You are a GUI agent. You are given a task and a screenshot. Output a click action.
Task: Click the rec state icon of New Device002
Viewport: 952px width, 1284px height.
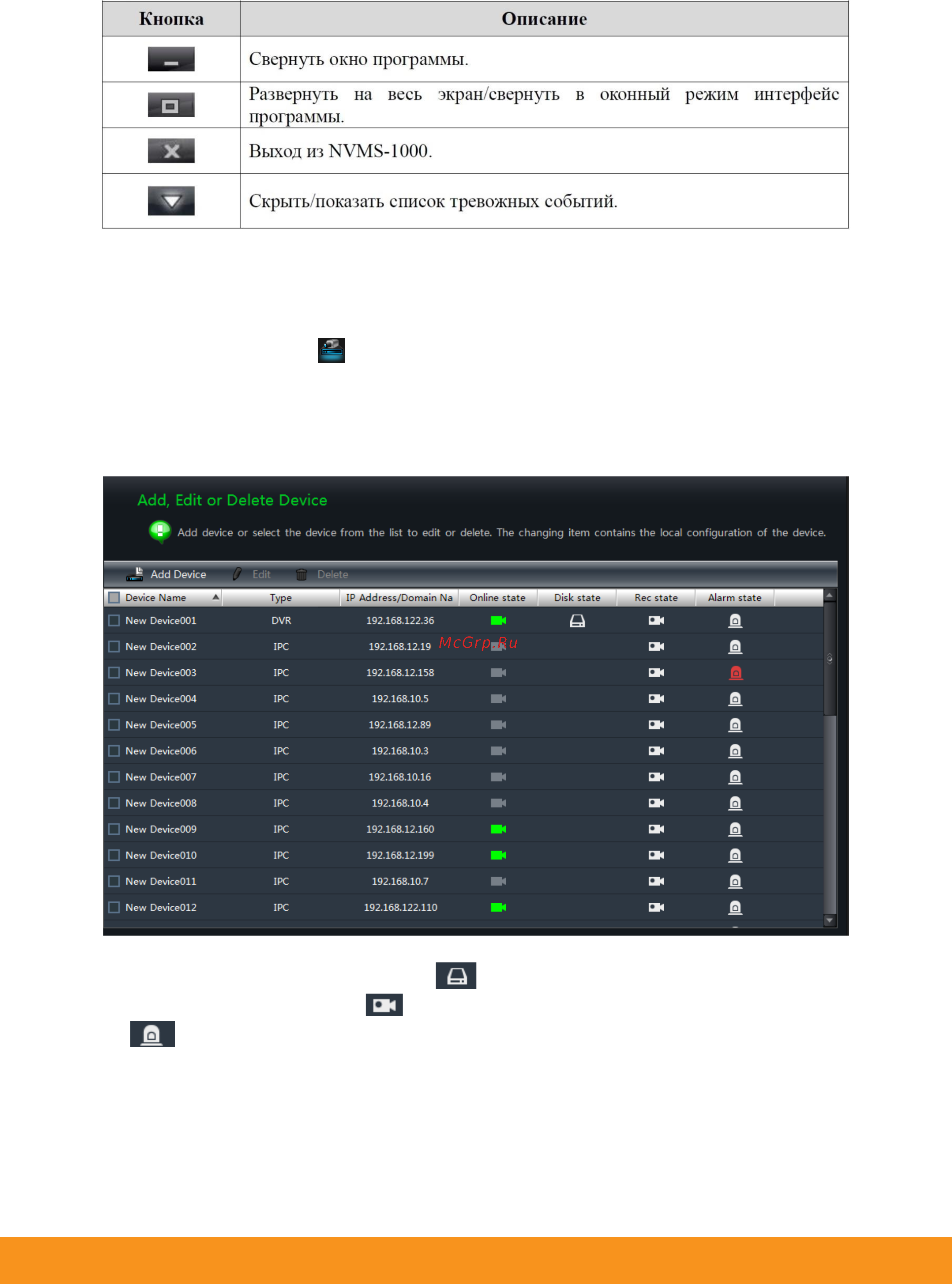[657, 646]
